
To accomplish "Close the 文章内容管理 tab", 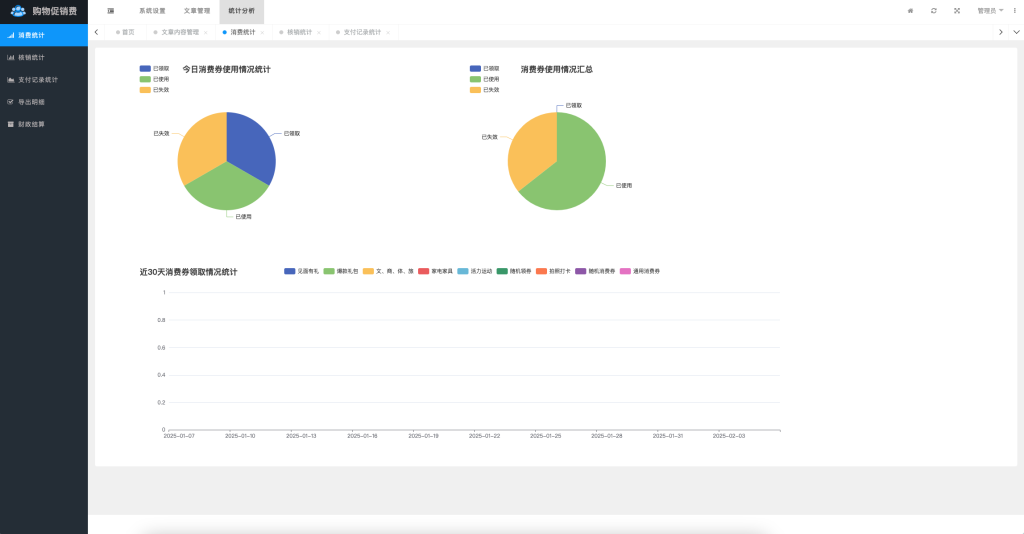I will point(206,32).
